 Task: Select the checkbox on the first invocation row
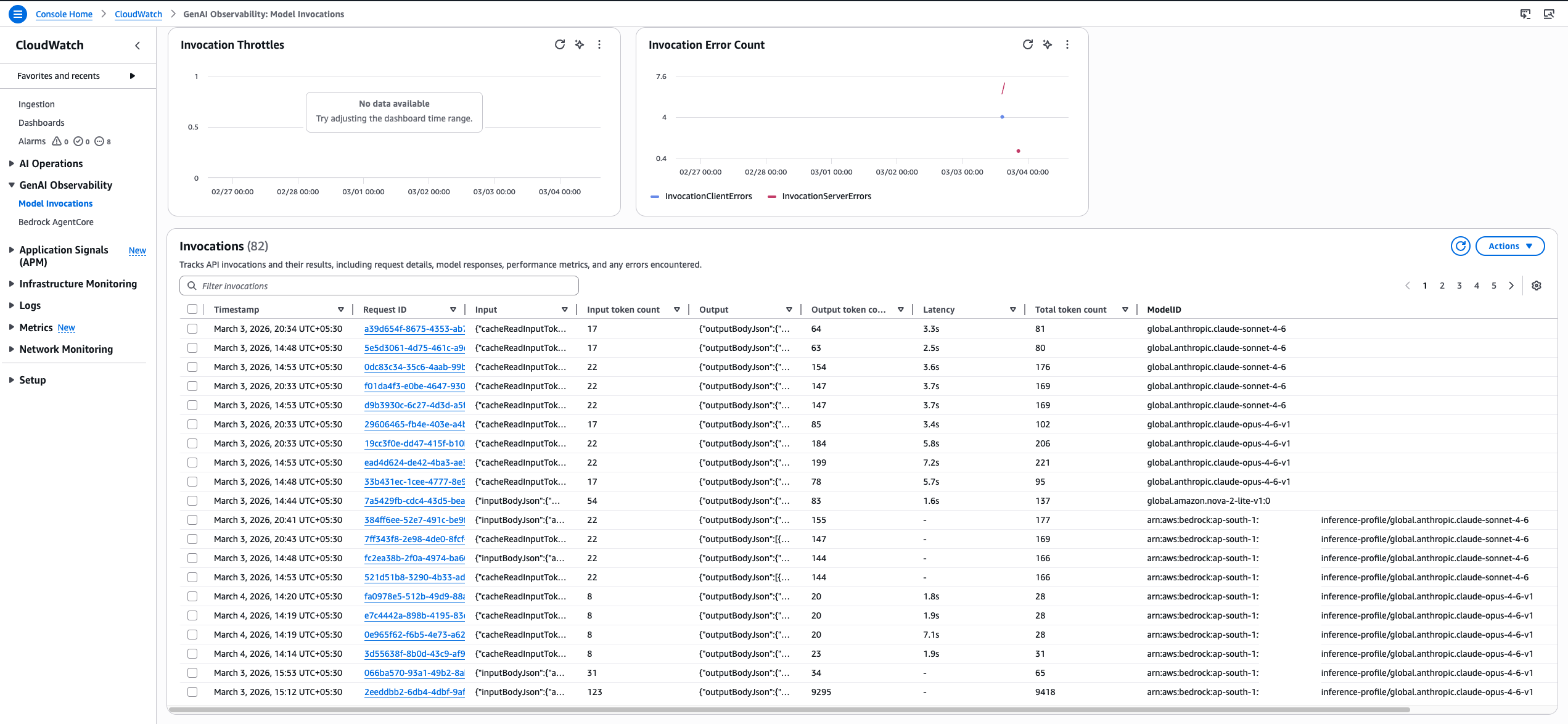(192, 329)
